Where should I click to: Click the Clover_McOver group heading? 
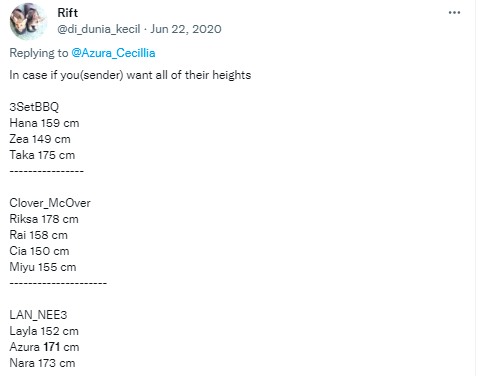click(x=50, y=203)
